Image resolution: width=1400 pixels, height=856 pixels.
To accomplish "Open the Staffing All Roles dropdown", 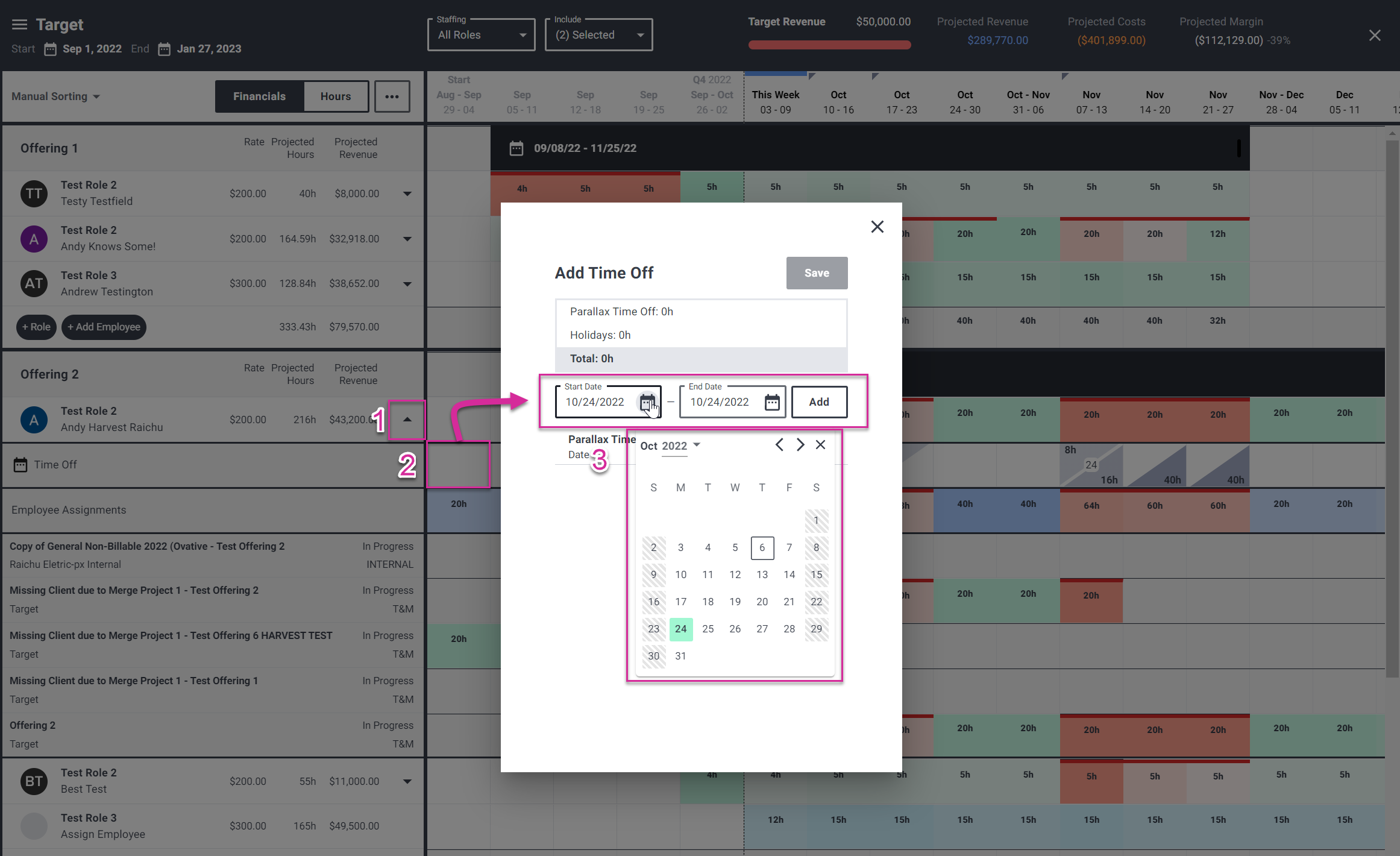I will (481, 35).
